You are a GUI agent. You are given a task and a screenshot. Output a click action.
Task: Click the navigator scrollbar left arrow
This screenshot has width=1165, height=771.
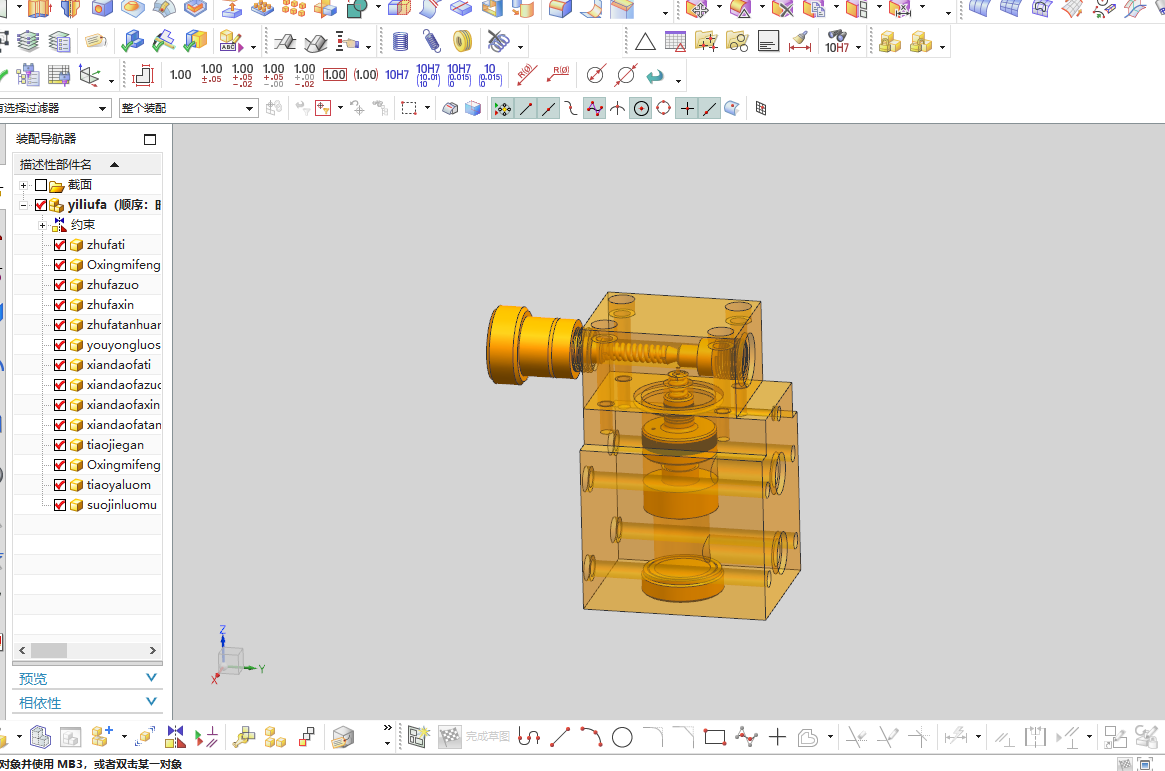pyautogui.click(x=22, y=651)
